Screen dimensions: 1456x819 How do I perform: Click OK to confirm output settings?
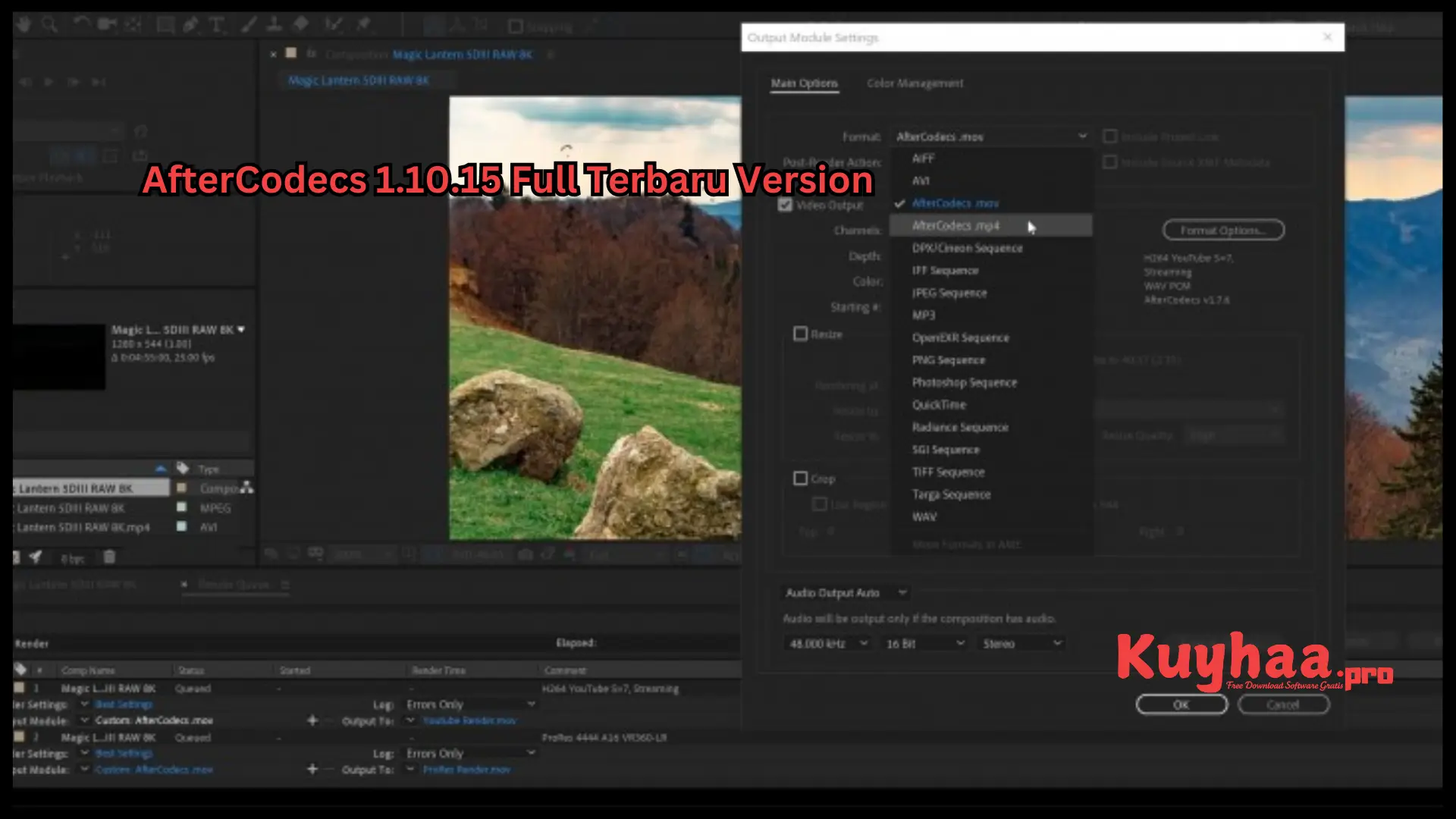click(x=1180, y=705)
